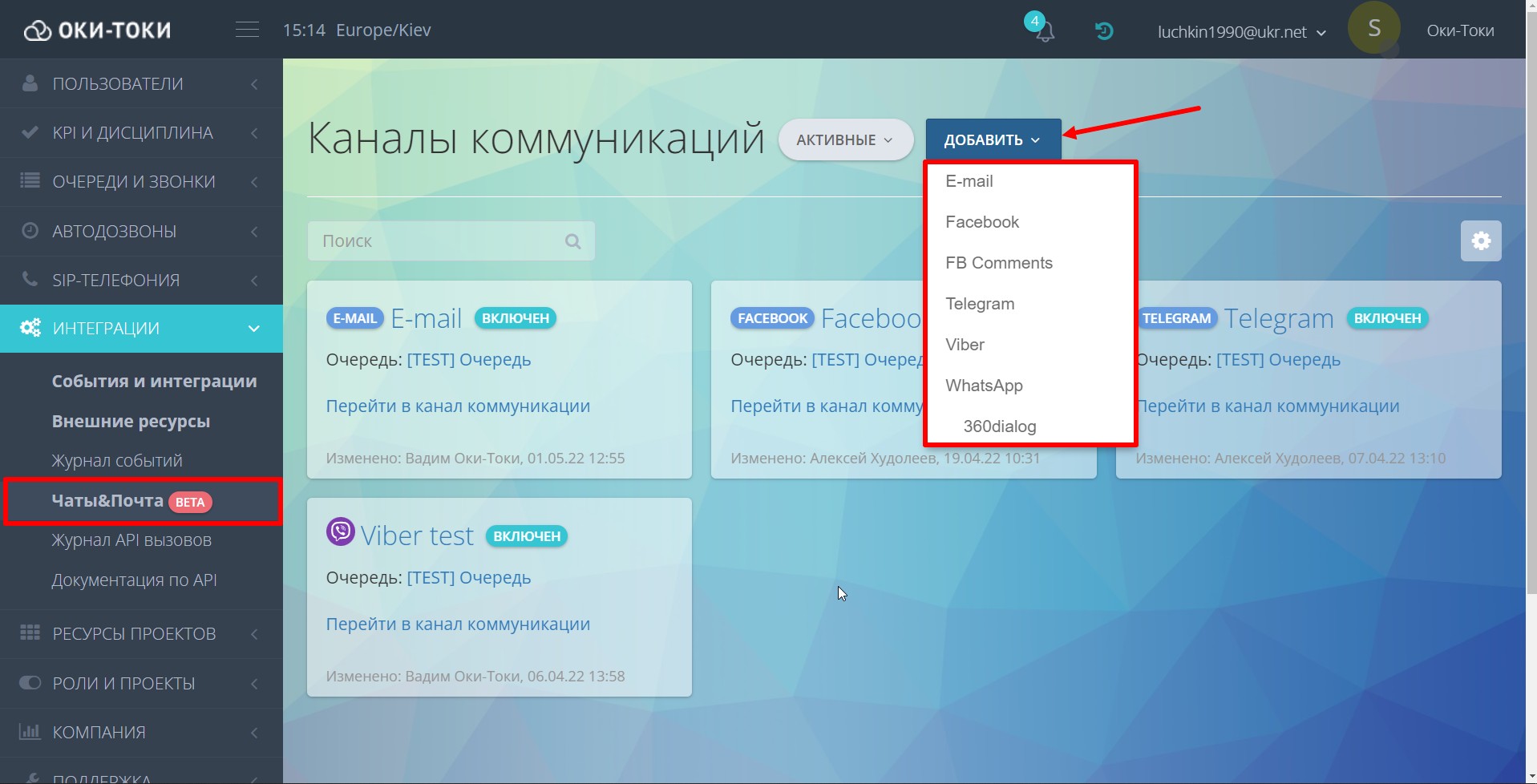Open Внешние ресурсы page

[131, 421]
